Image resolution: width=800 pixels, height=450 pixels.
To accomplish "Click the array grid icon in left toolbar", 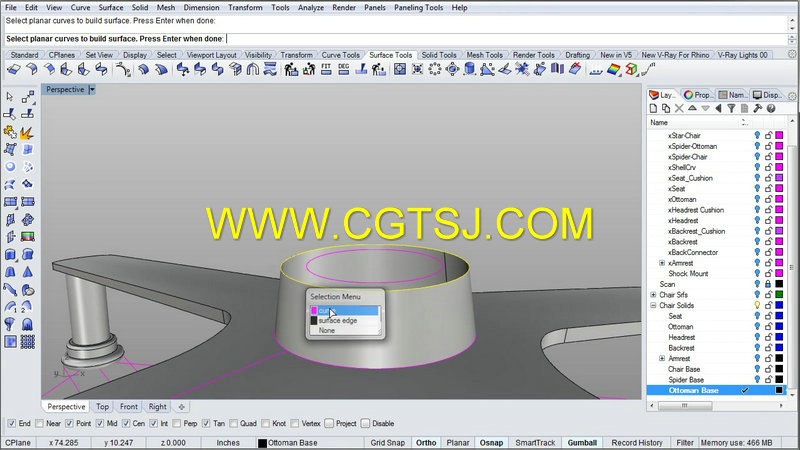I will 27,342.
